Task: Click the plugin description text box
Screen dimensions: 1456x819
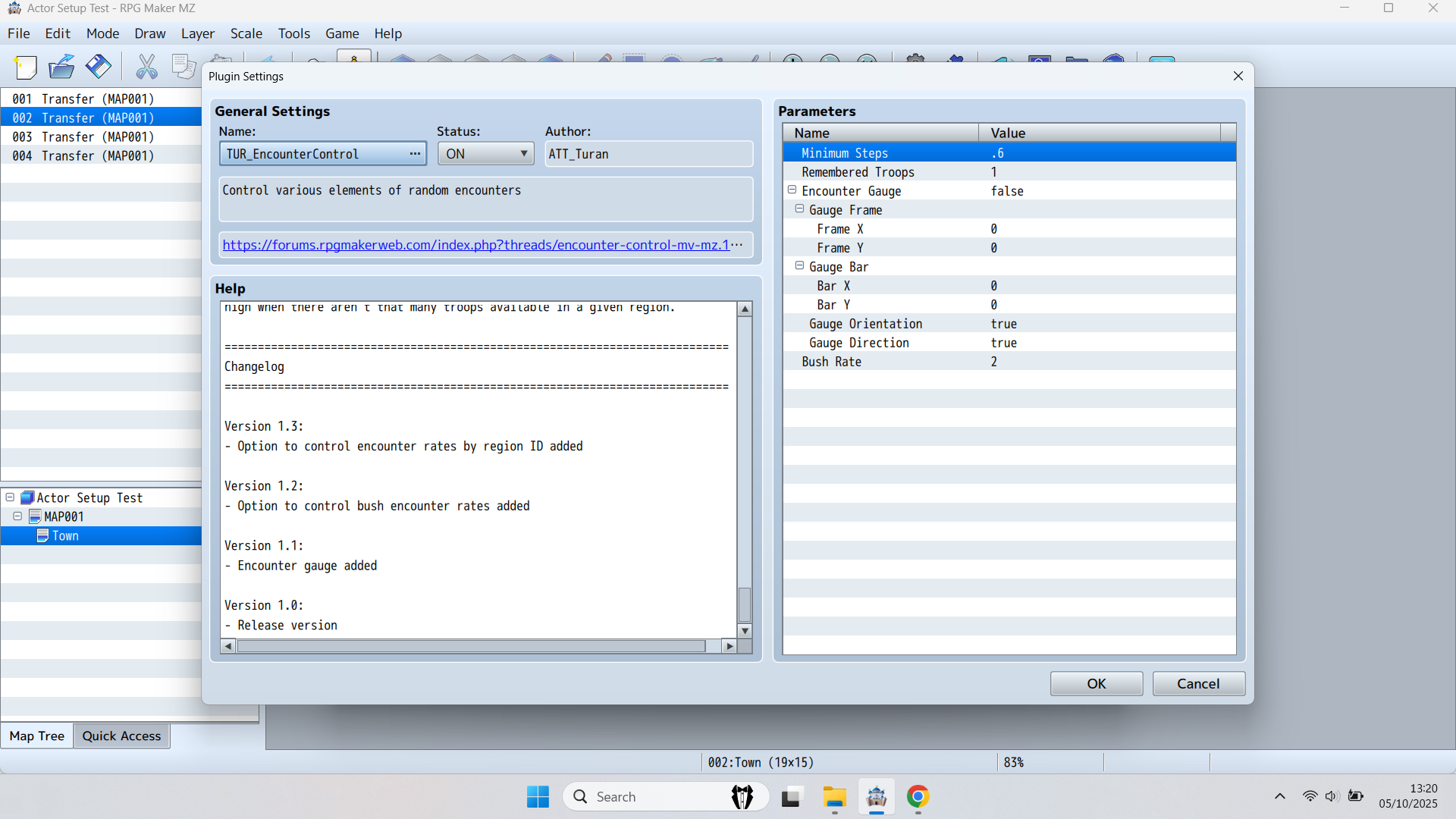Action: (486, 199)
